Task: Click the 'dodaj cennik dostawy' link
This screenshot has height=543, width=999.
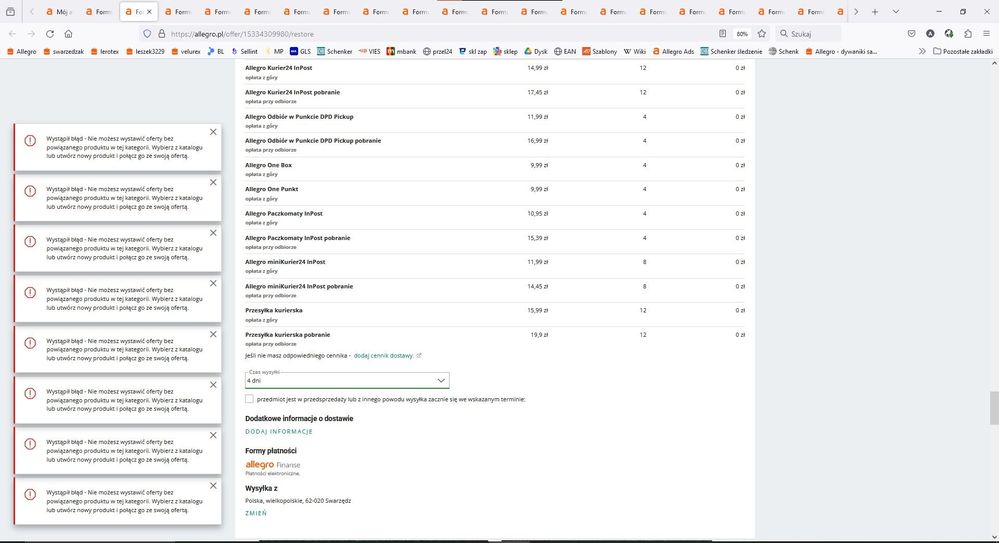Action: pyautogui.click(x=386, y=355)
